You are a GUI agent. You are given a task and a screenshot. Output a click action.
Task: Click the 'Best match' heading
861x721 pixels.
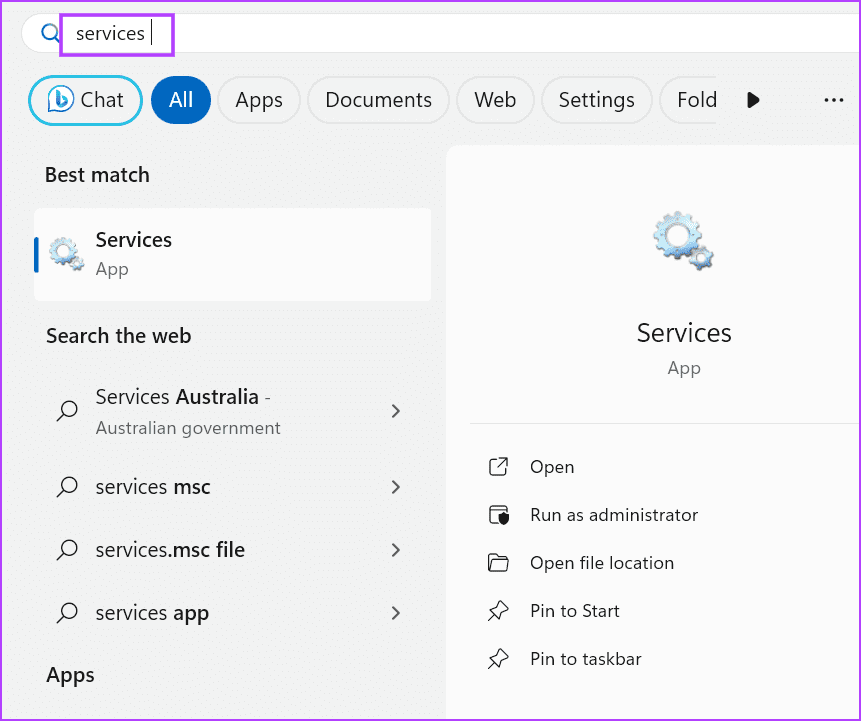pos(97,175)
